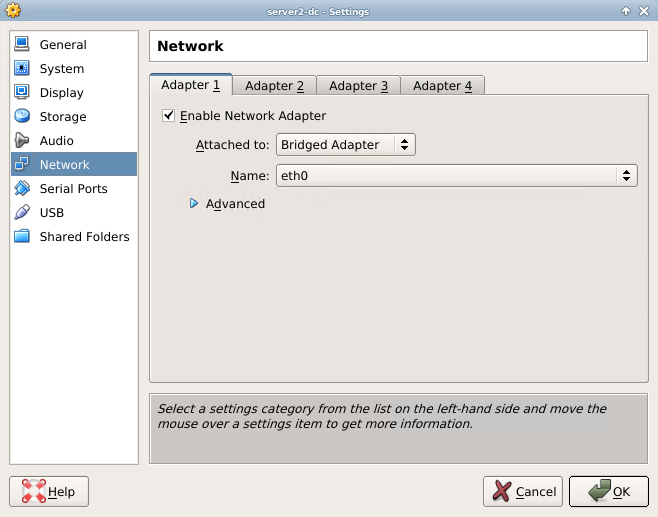
Task: Click the Name label
Action: click(x=250, y=176)
